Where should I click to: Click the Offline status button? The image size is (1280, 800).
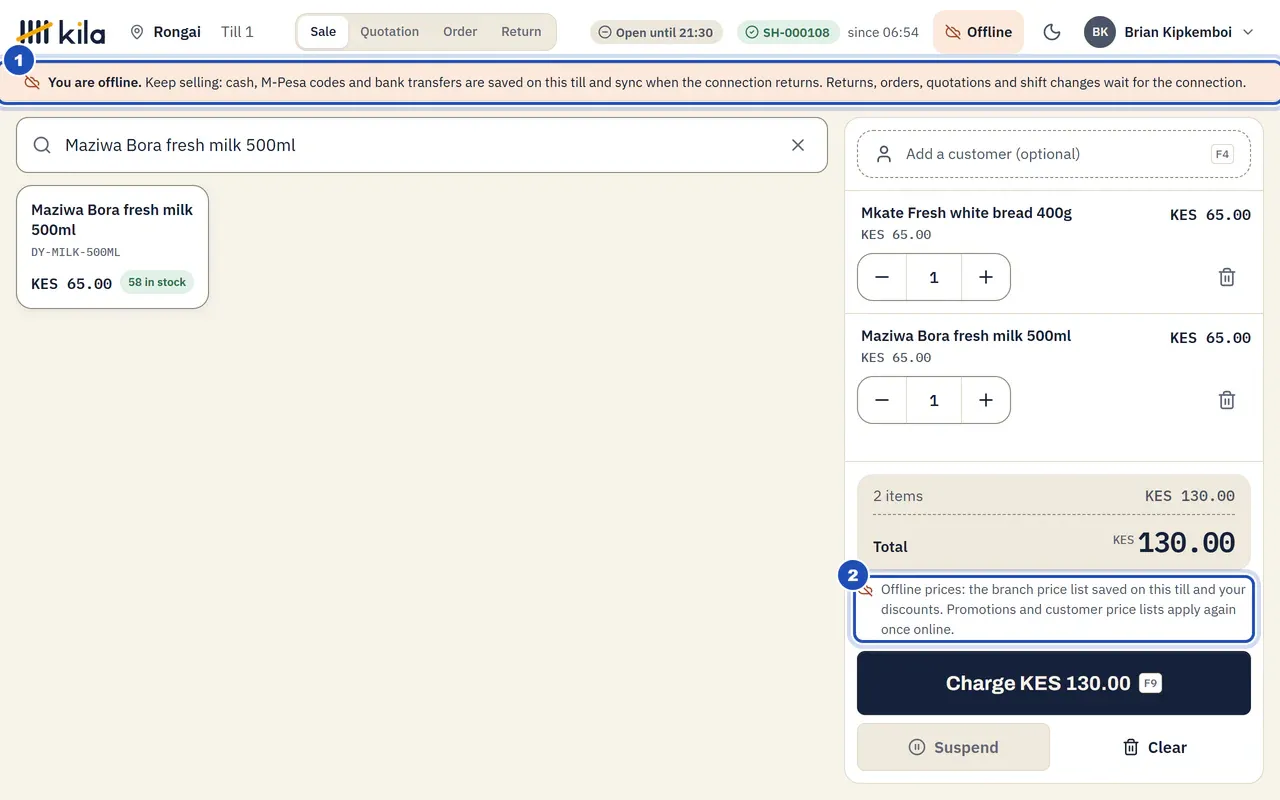click(979, 32)
